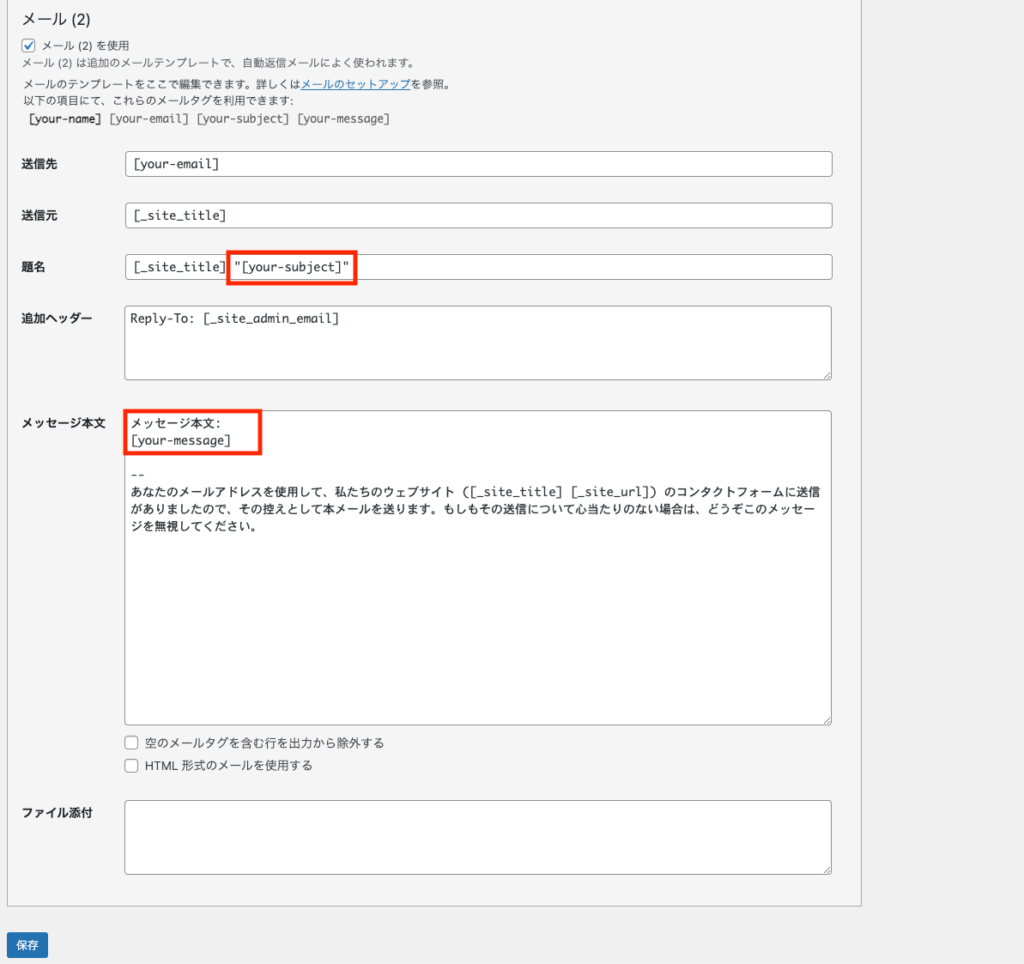Click the [your-message] line inside message body

point(181,440)
